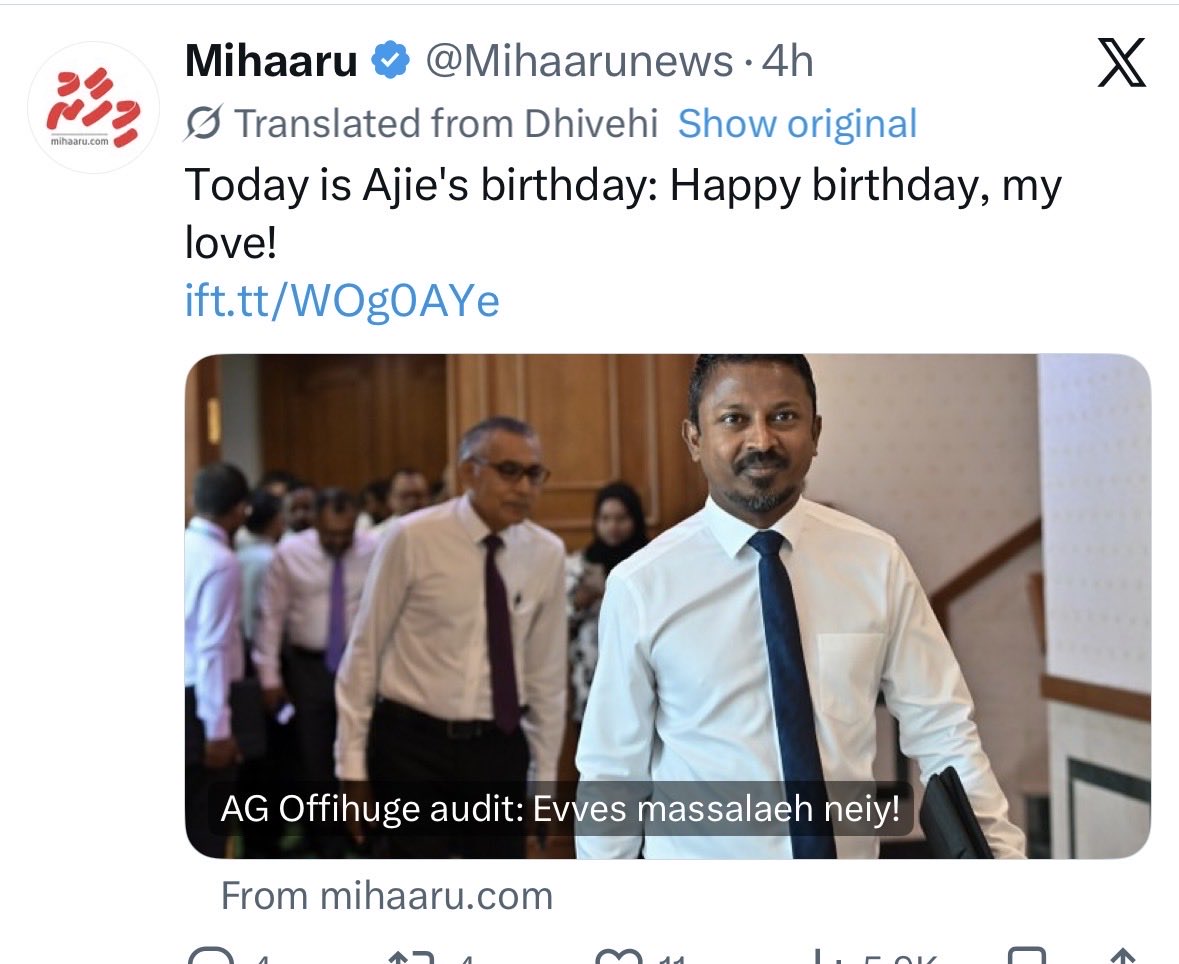Screen dimensions: 1179x964
Task: Show original Dhivehi text
Action: (797, 123)
